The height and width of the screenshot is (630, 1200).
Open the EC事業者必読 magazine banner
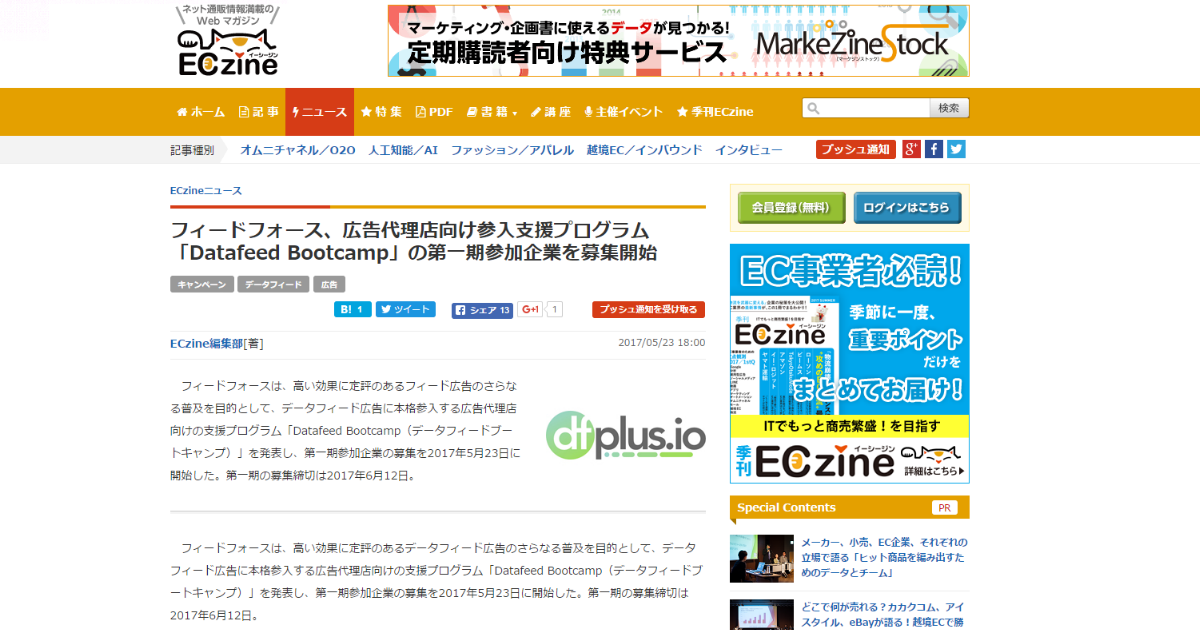(850, 364)
